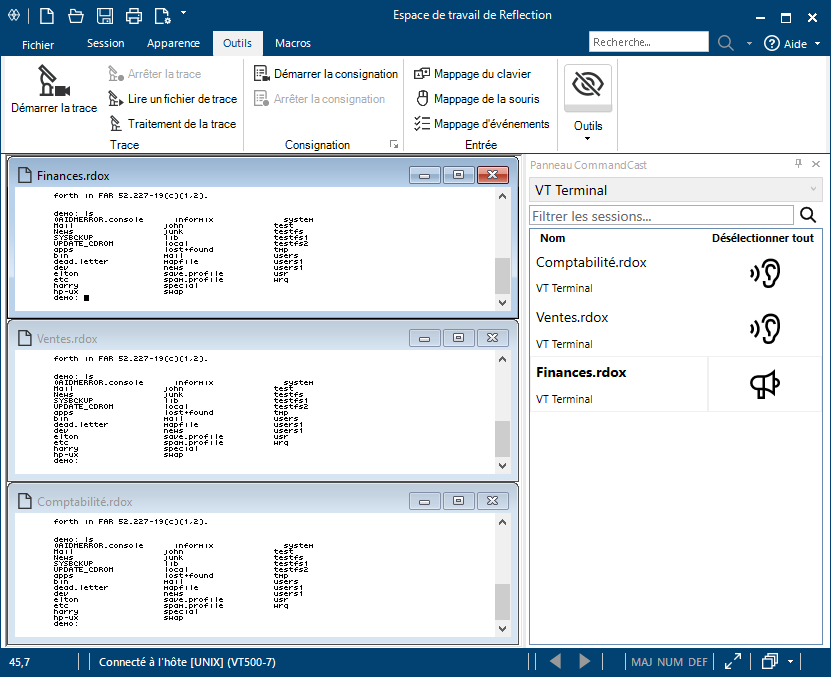Open the Macros ribbon tab
Image resolution: width=831 pixels, height=677 pixels.
pos(293,43)
